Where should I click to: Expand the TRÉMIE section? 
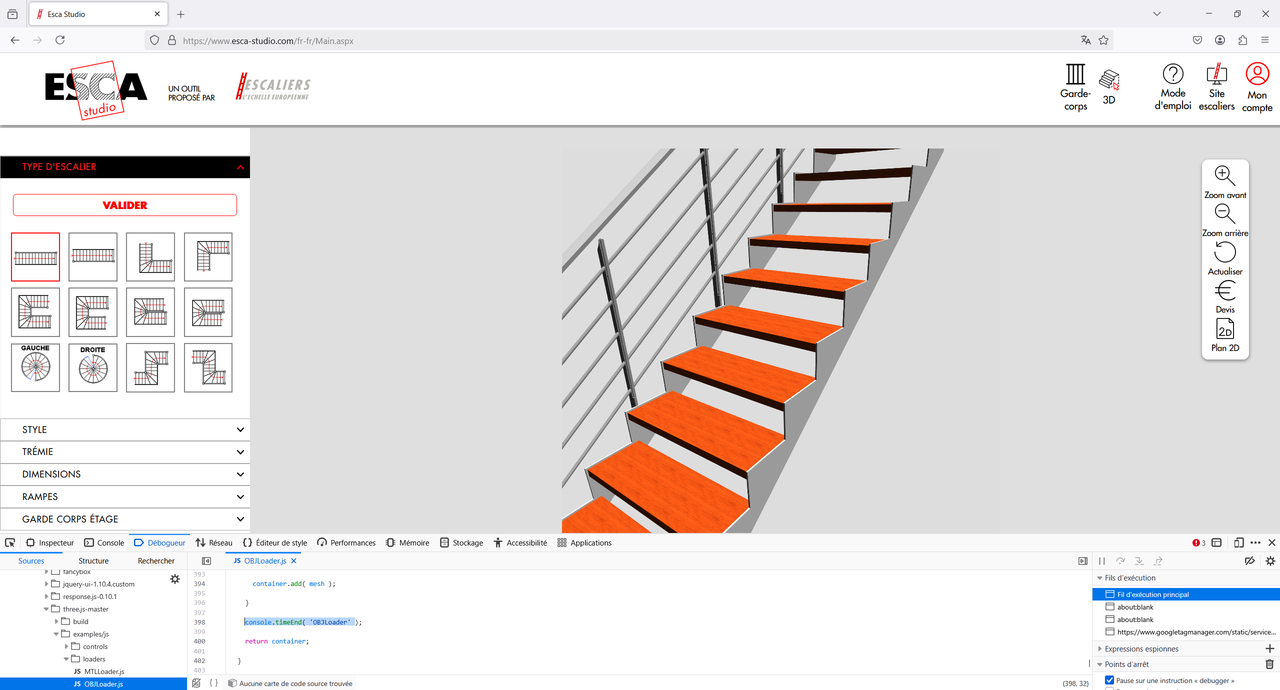[125, 452]
